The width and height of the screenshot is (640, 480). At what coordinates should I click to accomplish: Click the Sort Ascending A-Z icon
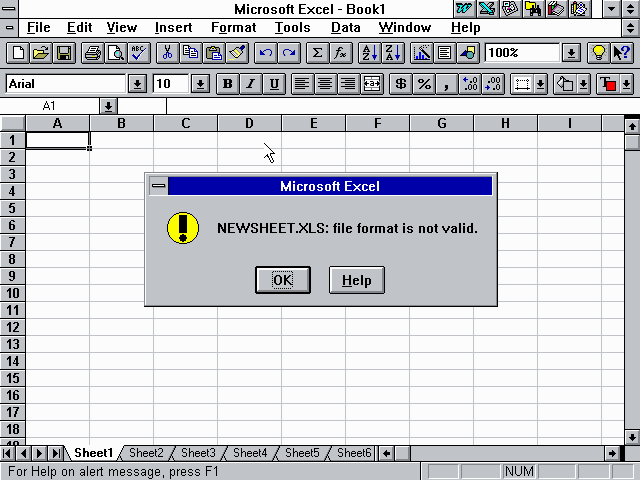(369, 53)
